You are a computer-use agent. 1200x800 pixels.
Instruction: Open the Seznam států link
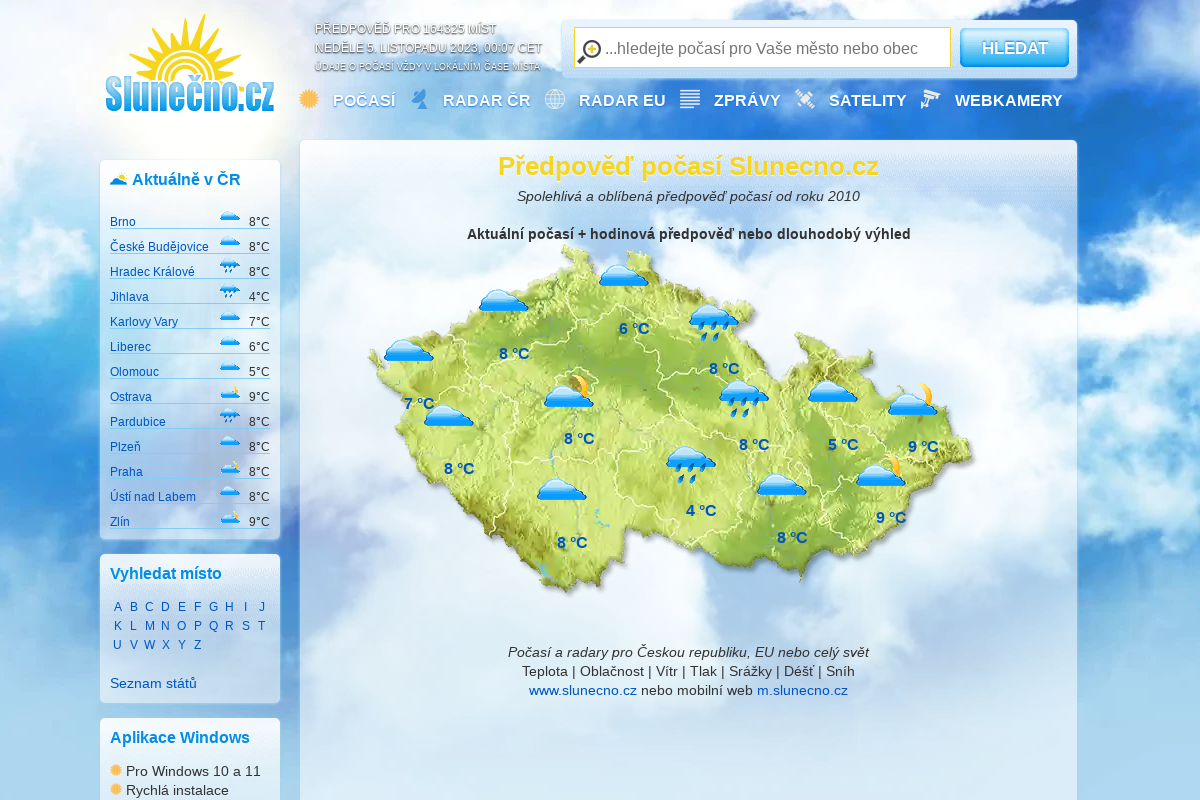pyautogui.click(x=151, y=683)
